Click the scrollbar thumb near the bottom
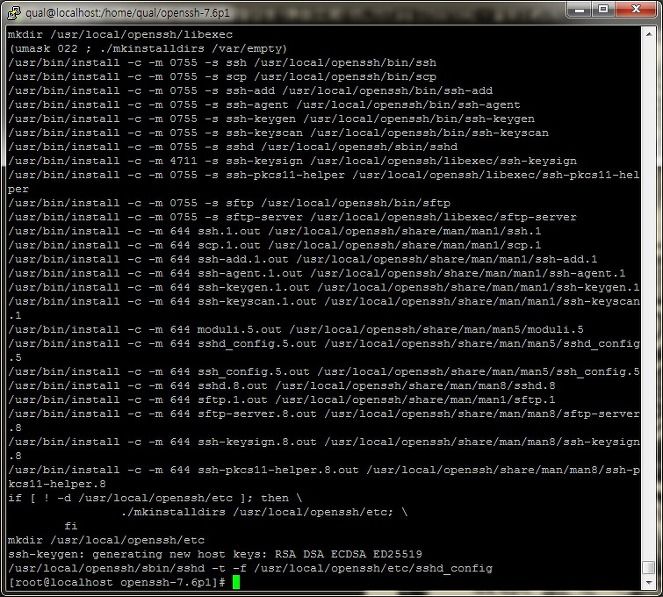The image size is (663, 597). (649, 567)
